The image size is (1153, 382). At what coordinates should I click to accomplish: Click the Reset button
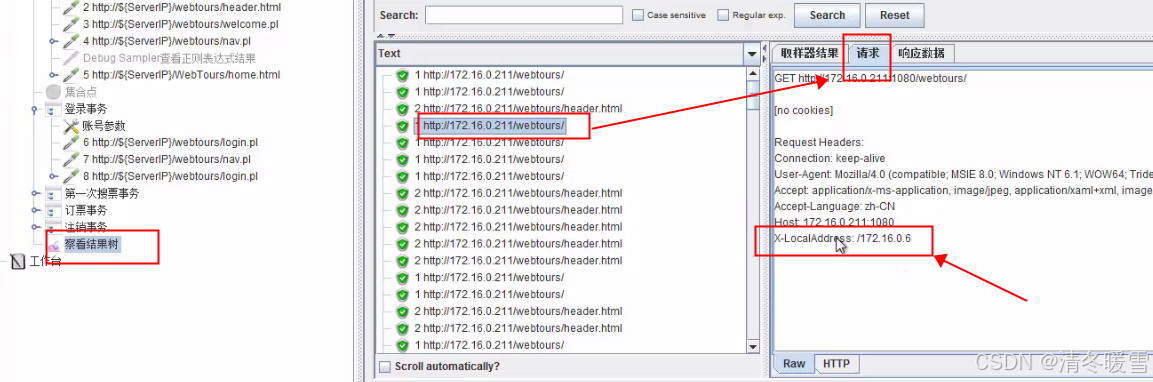point(894,15)
